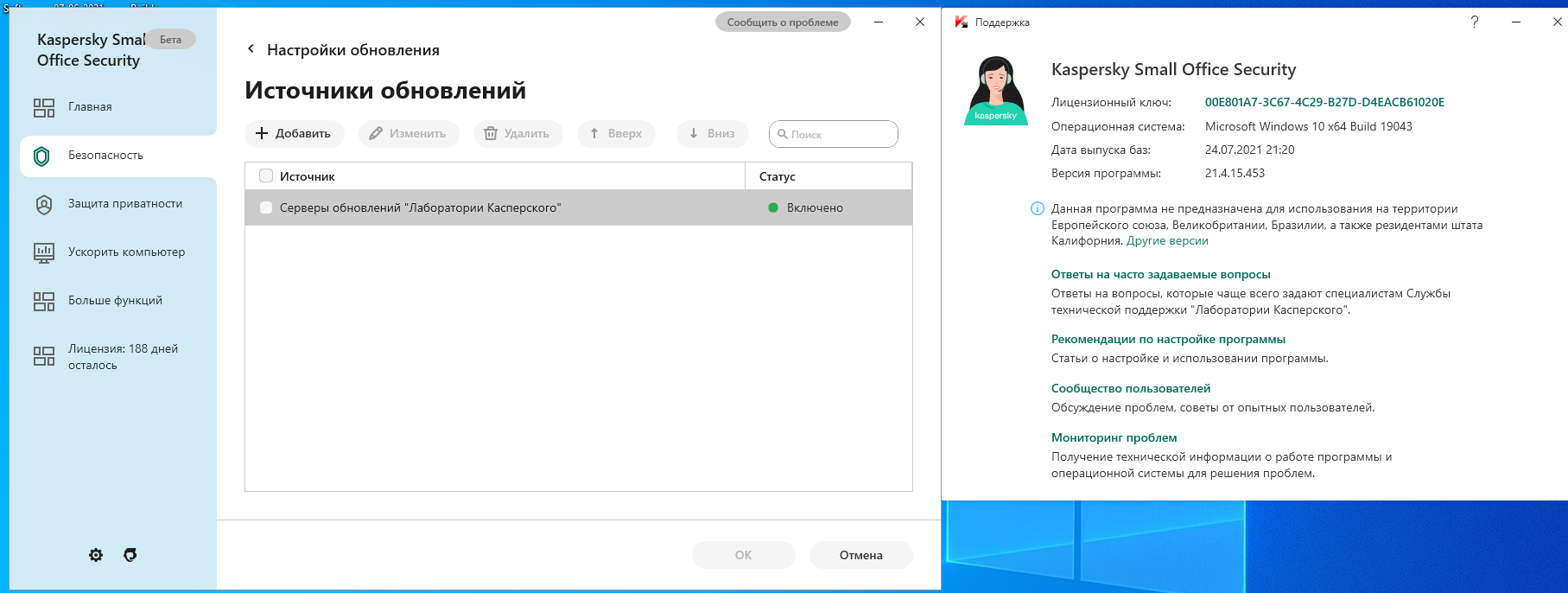Click the Статус column header

point(828,176)
